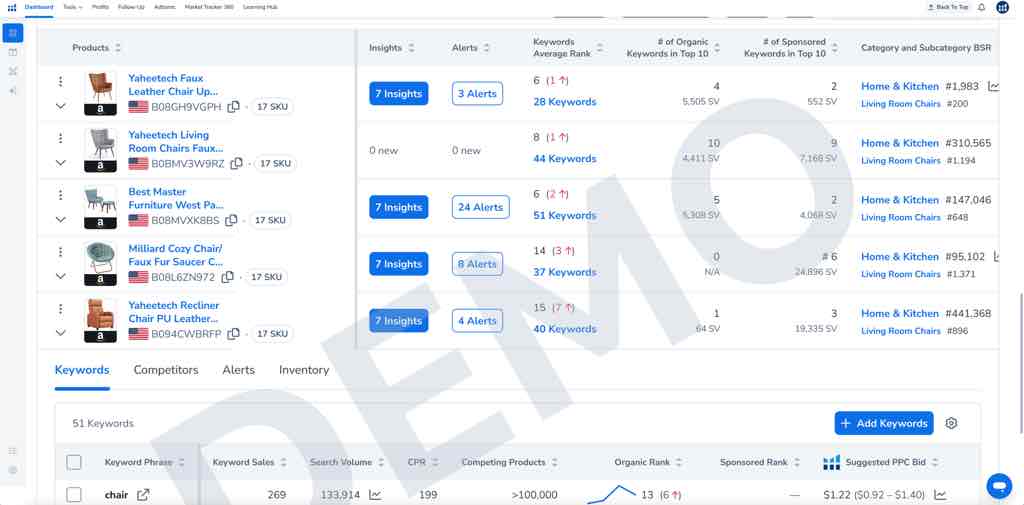Expand Yaheetech Recliner Chair row
The height and width of the screenshot is (505, 1024).
(61, 333)
